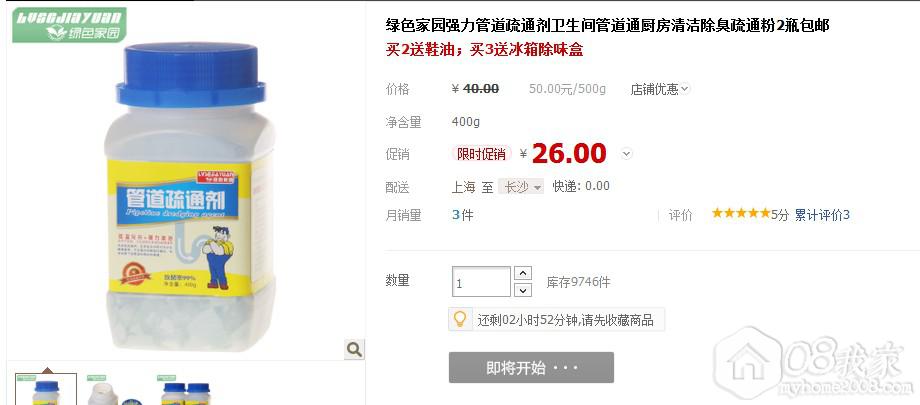Click the magnifier zoom icon on product image

coord(354,349)
